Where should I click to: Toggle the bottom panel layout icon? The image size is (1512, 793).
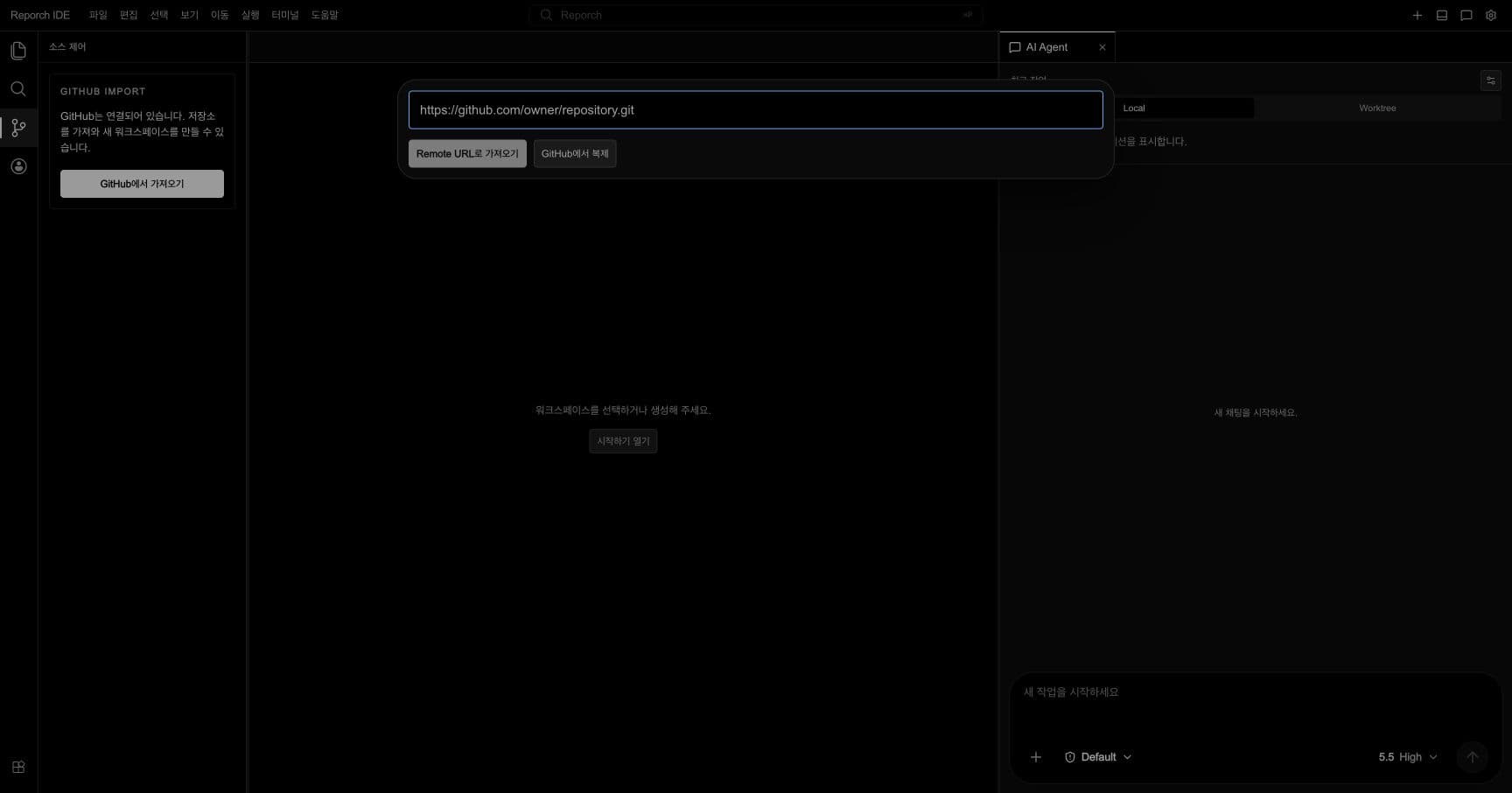[1442, 15]
